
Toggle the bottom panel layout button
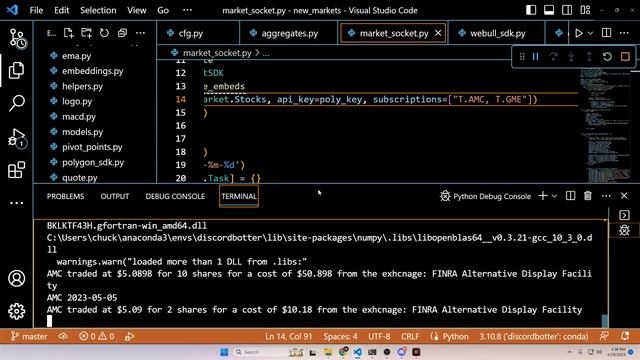click(549, 10)
